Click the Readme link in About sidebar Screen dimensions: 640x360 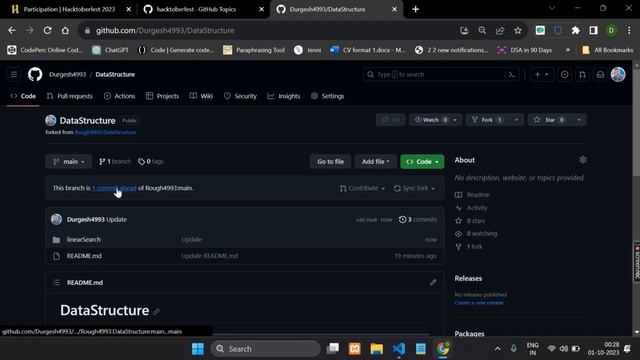478,195
